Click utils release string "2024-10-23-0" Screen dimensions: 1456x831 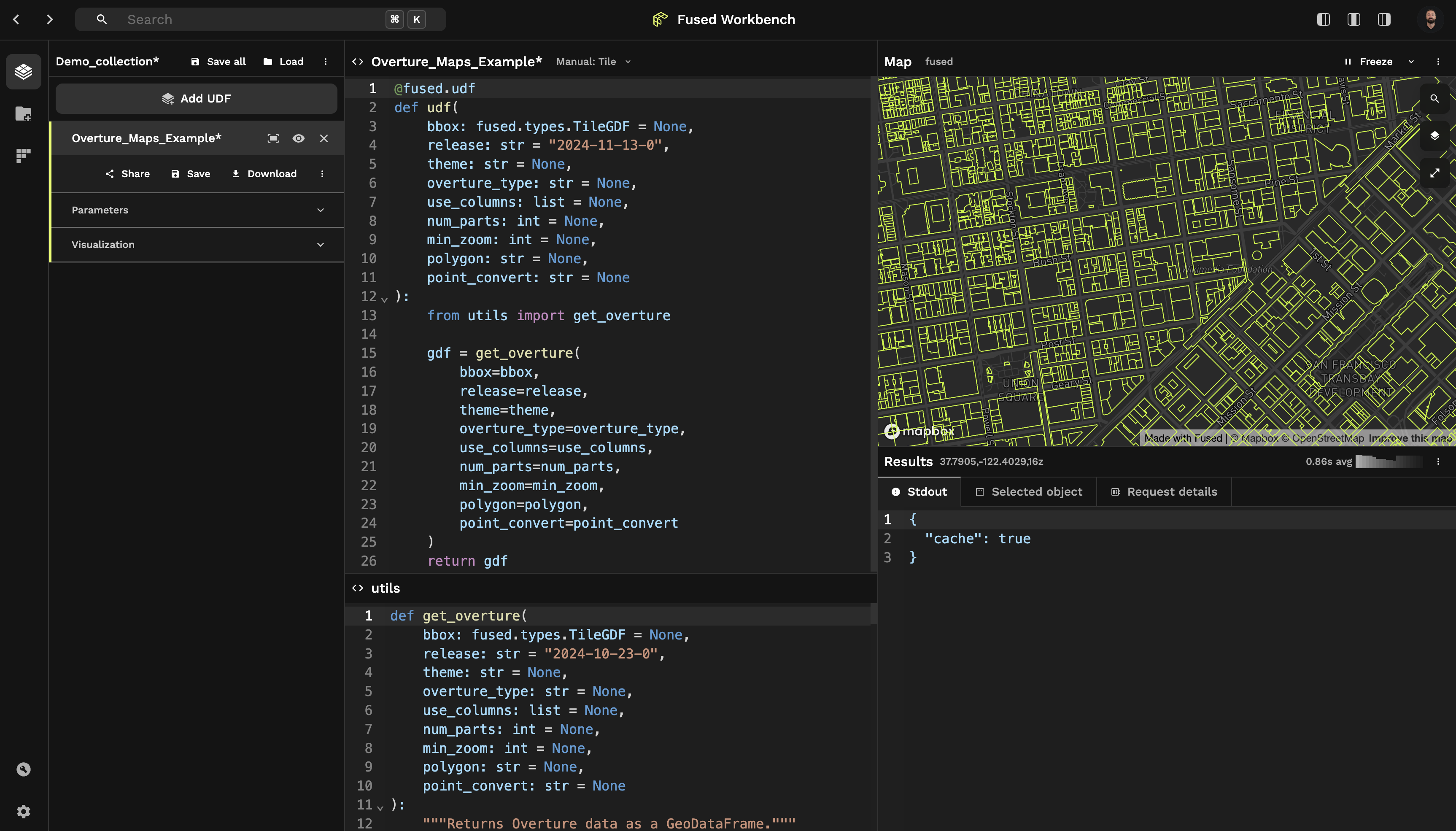click(x=601, y=653)
